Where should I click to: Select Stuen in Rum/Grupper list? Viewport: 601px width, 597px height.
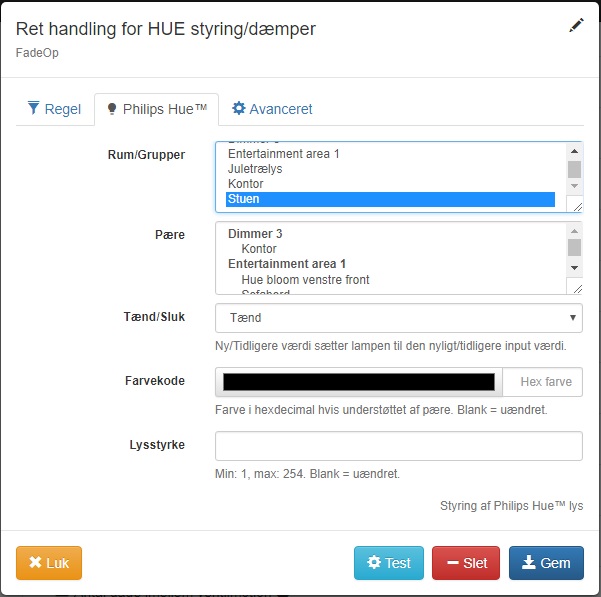coord(390,199)
